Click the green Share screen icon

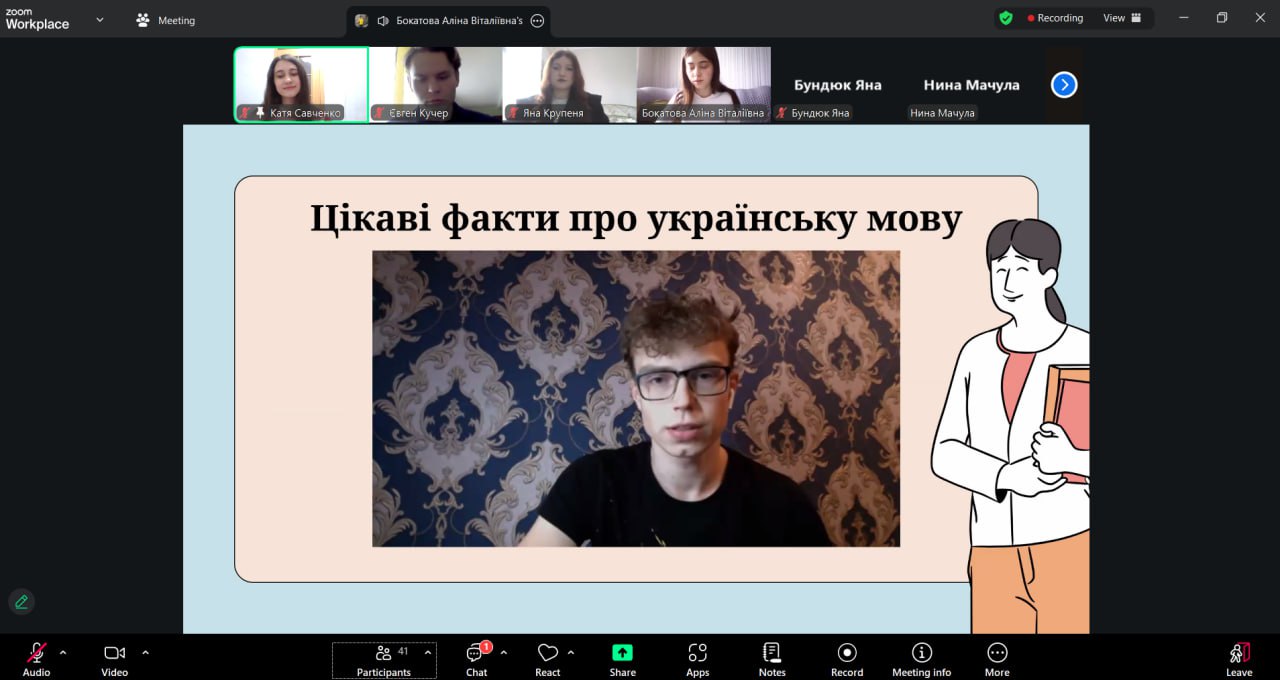(622, 653)
